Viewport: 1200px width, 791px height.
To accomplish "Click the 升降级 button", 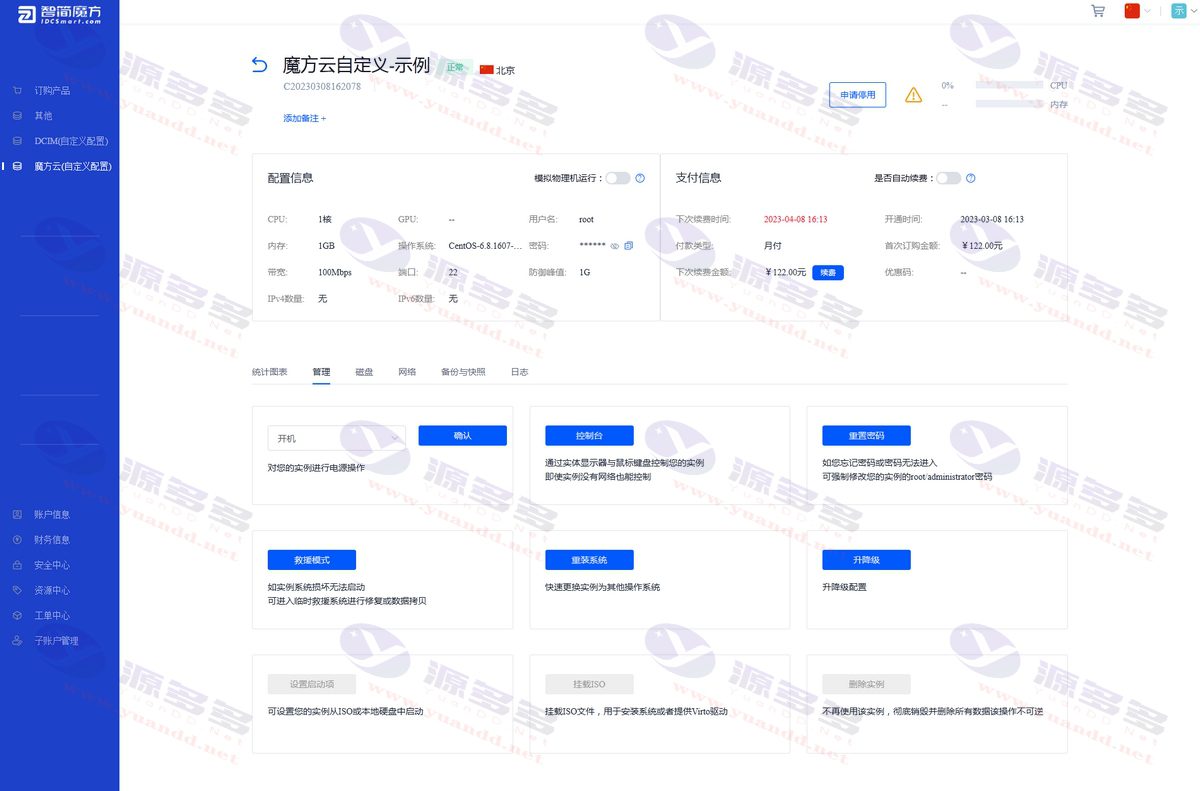I will click(x=867, y=560).
